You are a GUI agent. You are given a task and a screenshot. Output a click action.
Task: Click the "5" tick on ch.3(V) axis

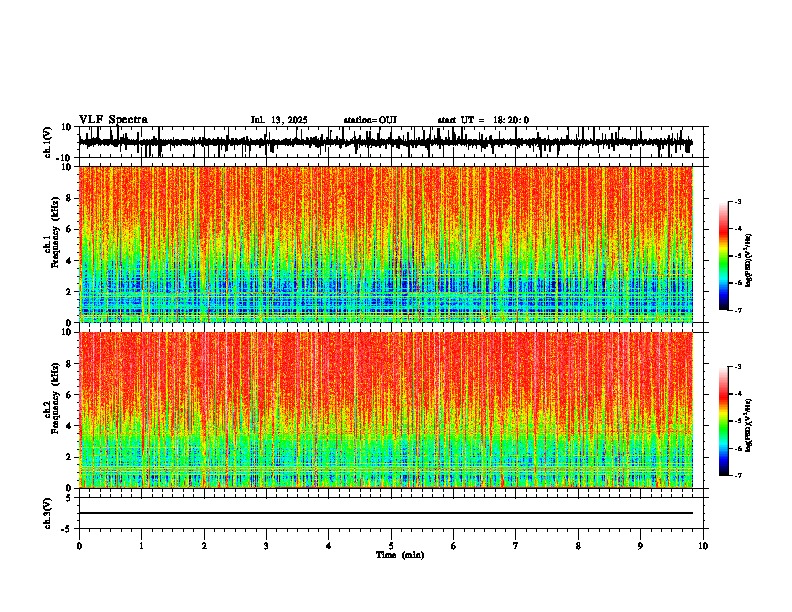[69, 498]
